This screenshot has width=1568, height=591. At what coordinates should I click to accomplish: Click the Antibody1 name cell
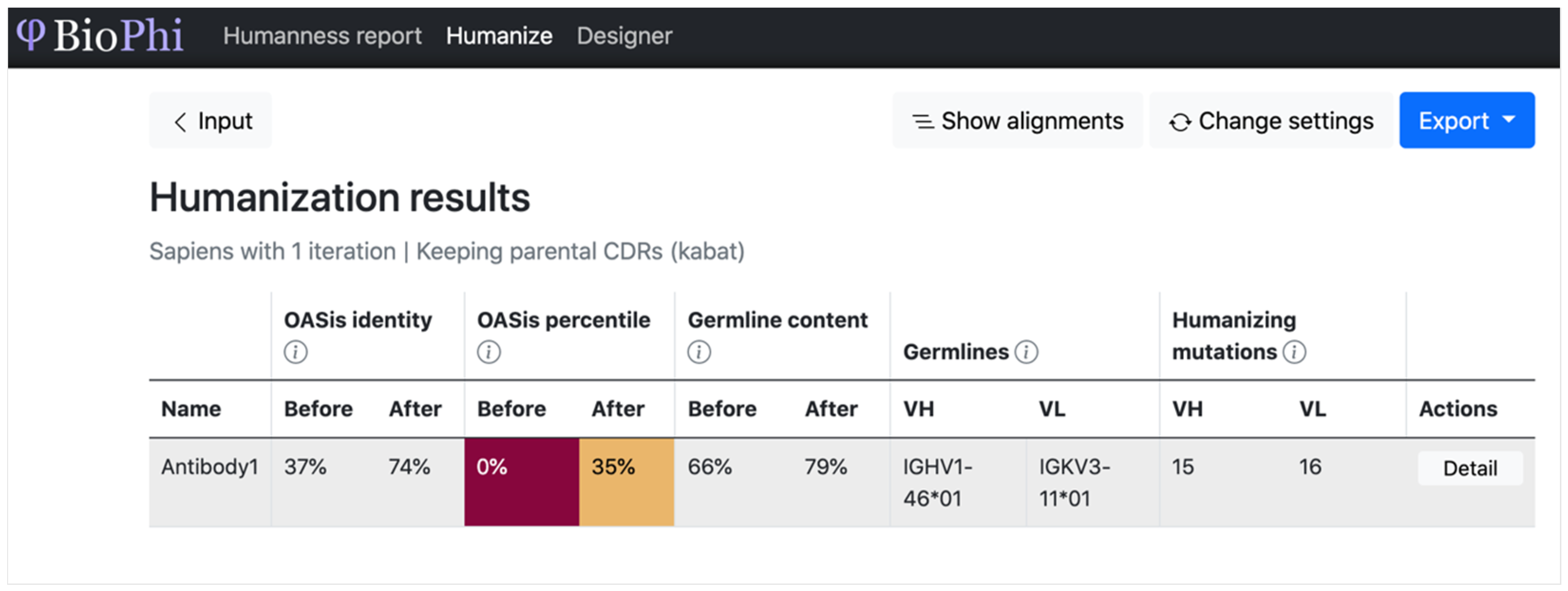click(210, 467)
